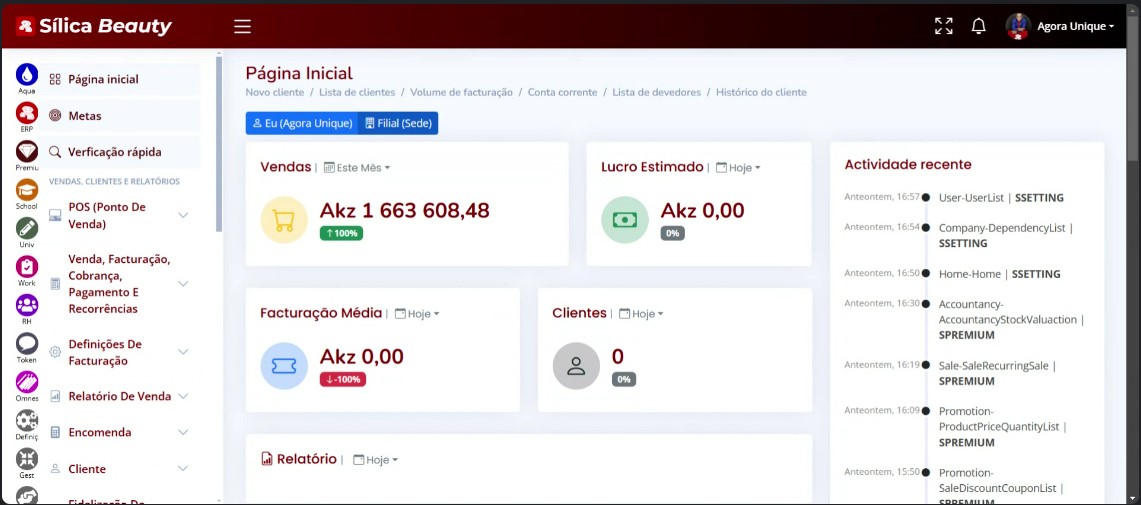Select Filial (Sede) view toggle
Screen dimensions: 1141x505
coord(398,123)
